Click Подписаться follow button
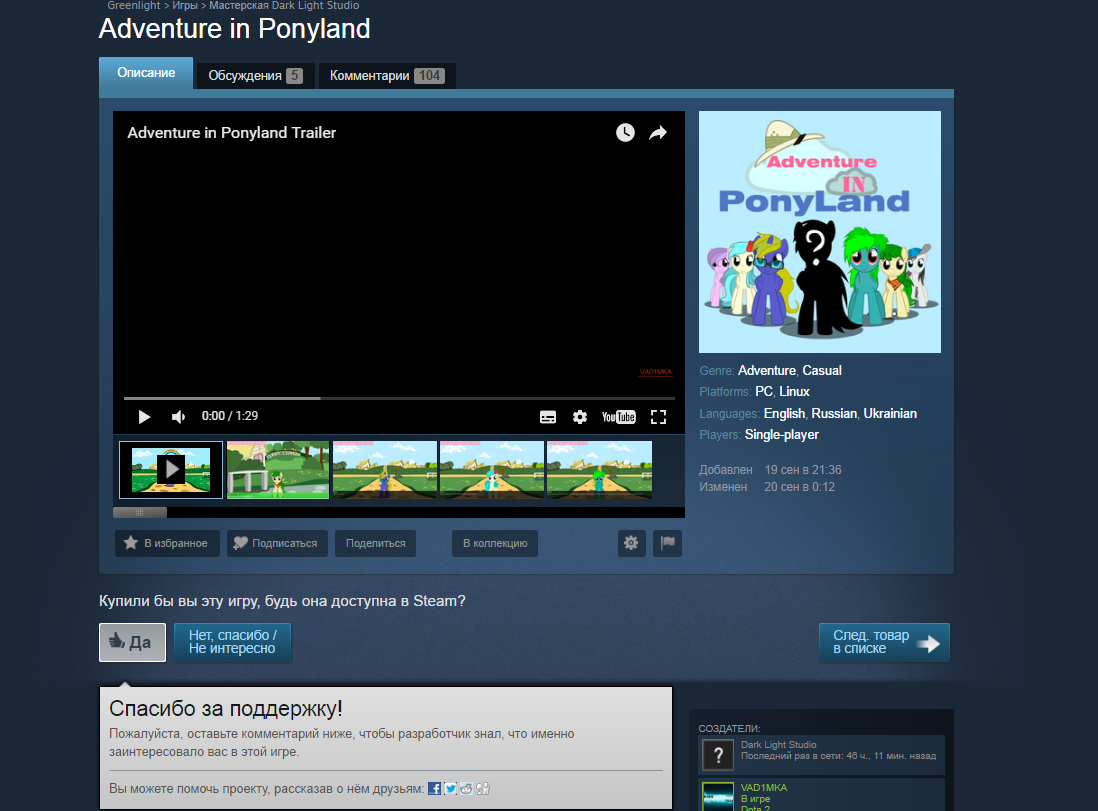This screenshot has height=811, width=1098. tap(277, 543)
